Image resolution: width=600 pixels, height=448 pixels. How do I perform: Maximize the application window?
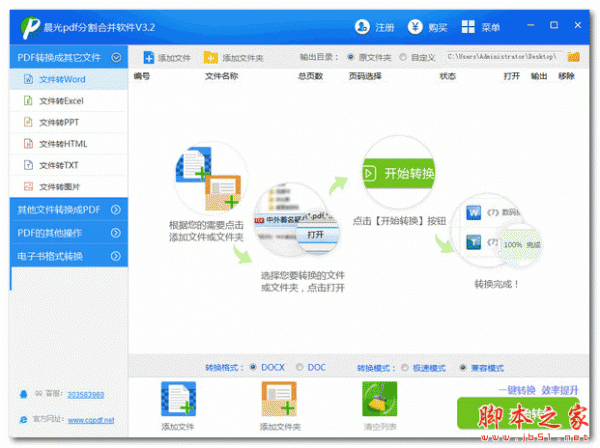[x=554, y=25]
